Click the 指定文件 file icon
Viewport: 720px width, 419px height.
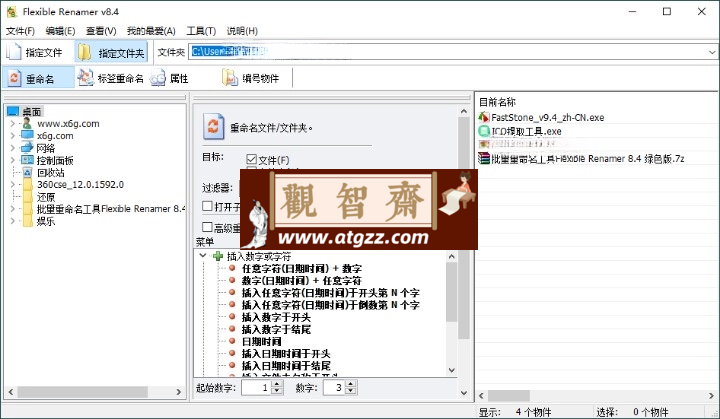[x=14, y=52]
